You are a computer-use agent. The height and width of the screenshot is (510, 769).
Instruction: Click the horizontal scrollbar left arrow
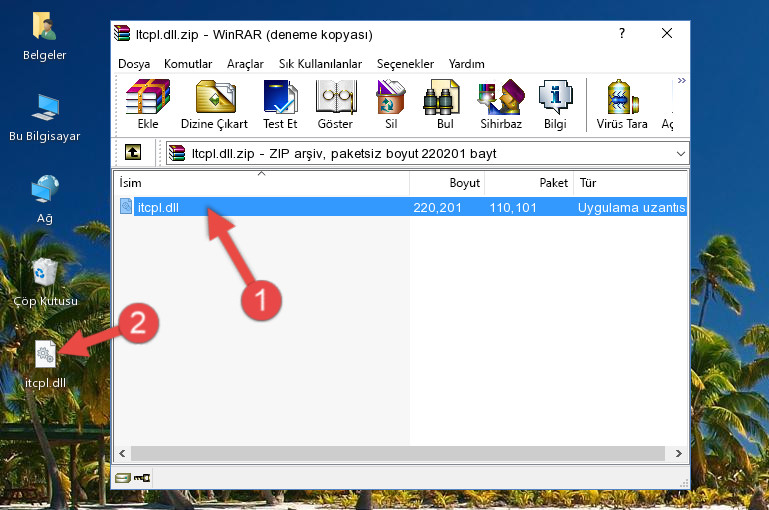122,453
